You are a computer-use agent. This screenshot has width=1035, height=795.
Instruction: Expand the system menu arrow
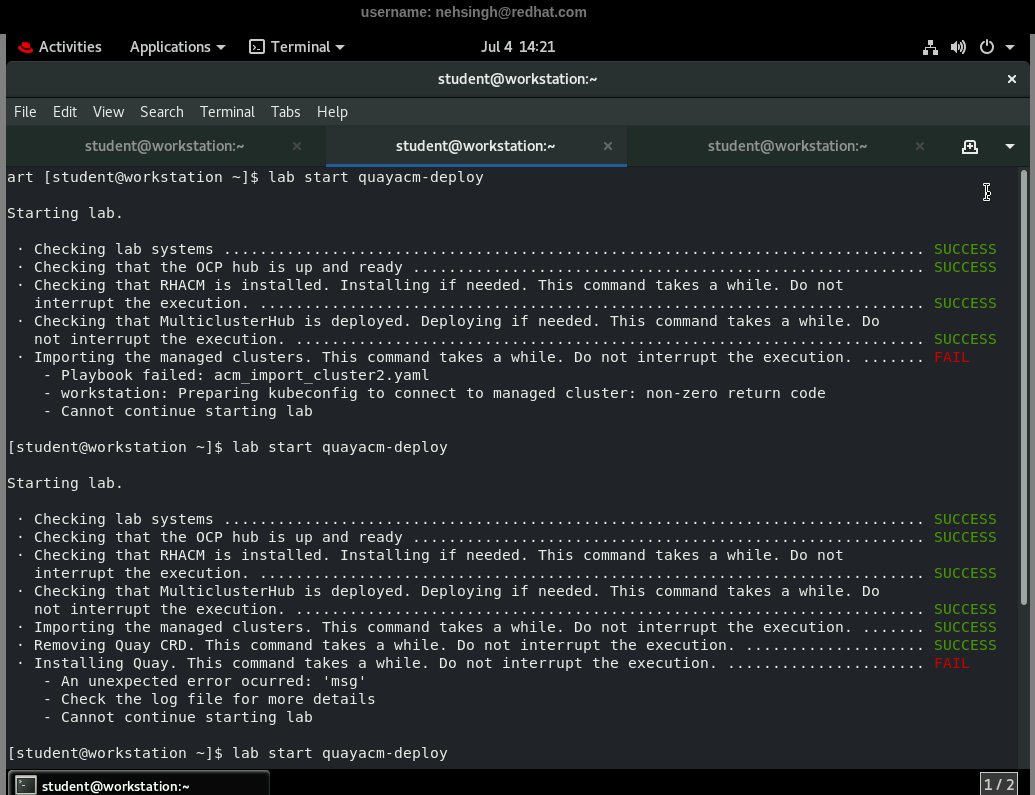click(1009, 47)
